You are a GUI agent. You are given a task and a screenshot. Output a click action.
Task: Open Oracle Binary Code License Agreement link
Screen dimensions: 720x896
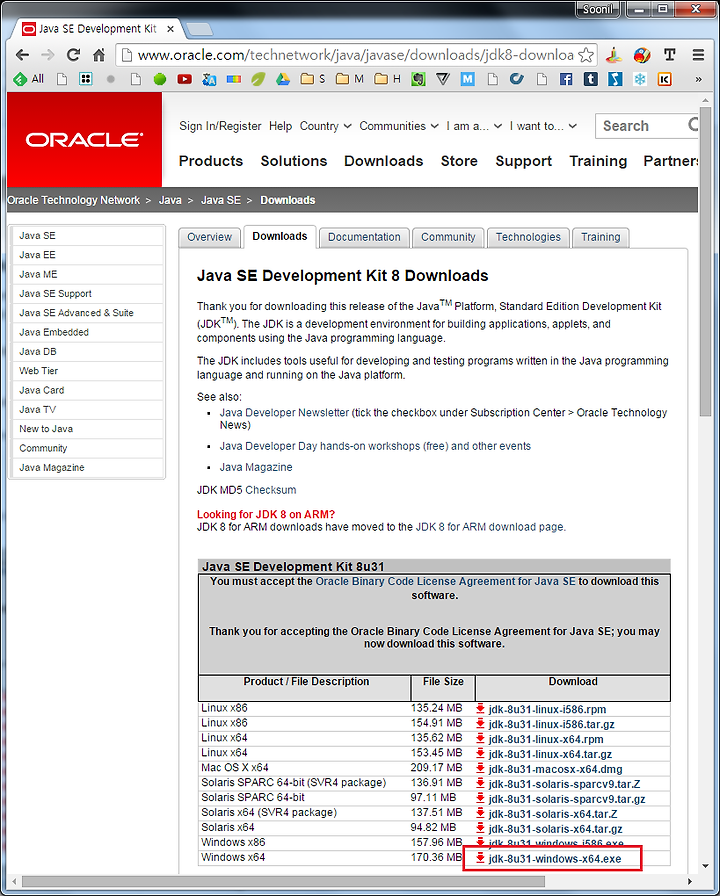click(x=446, y=581)
